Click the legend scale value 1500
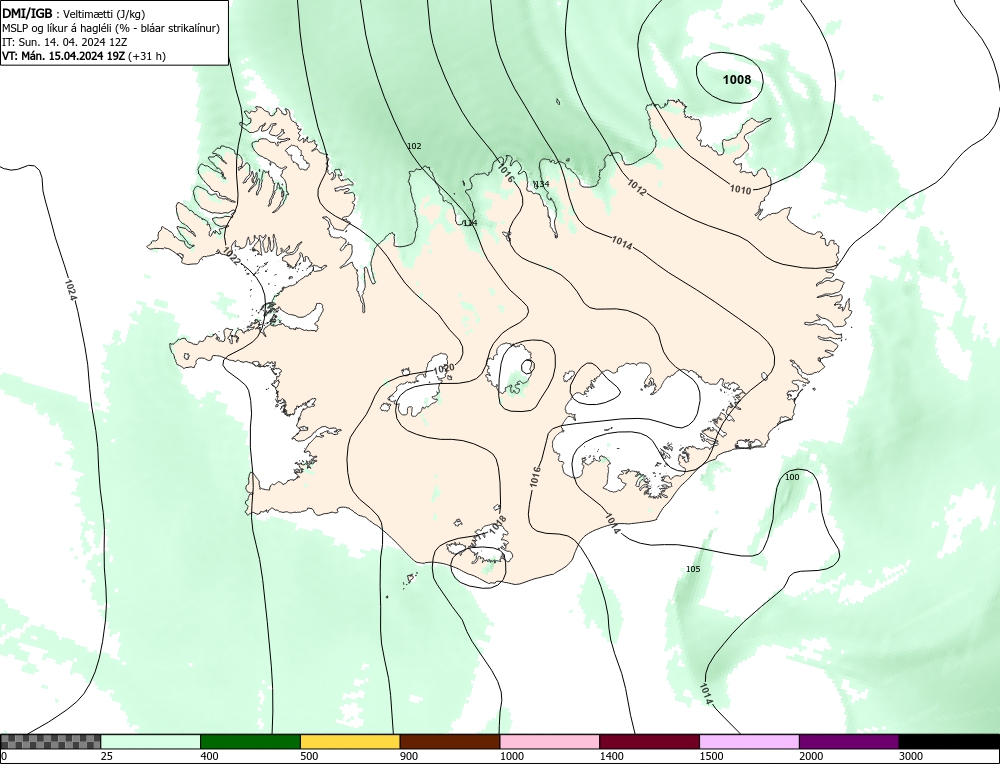The width and height of the screenshot is (1000, 764). point(711,756)
